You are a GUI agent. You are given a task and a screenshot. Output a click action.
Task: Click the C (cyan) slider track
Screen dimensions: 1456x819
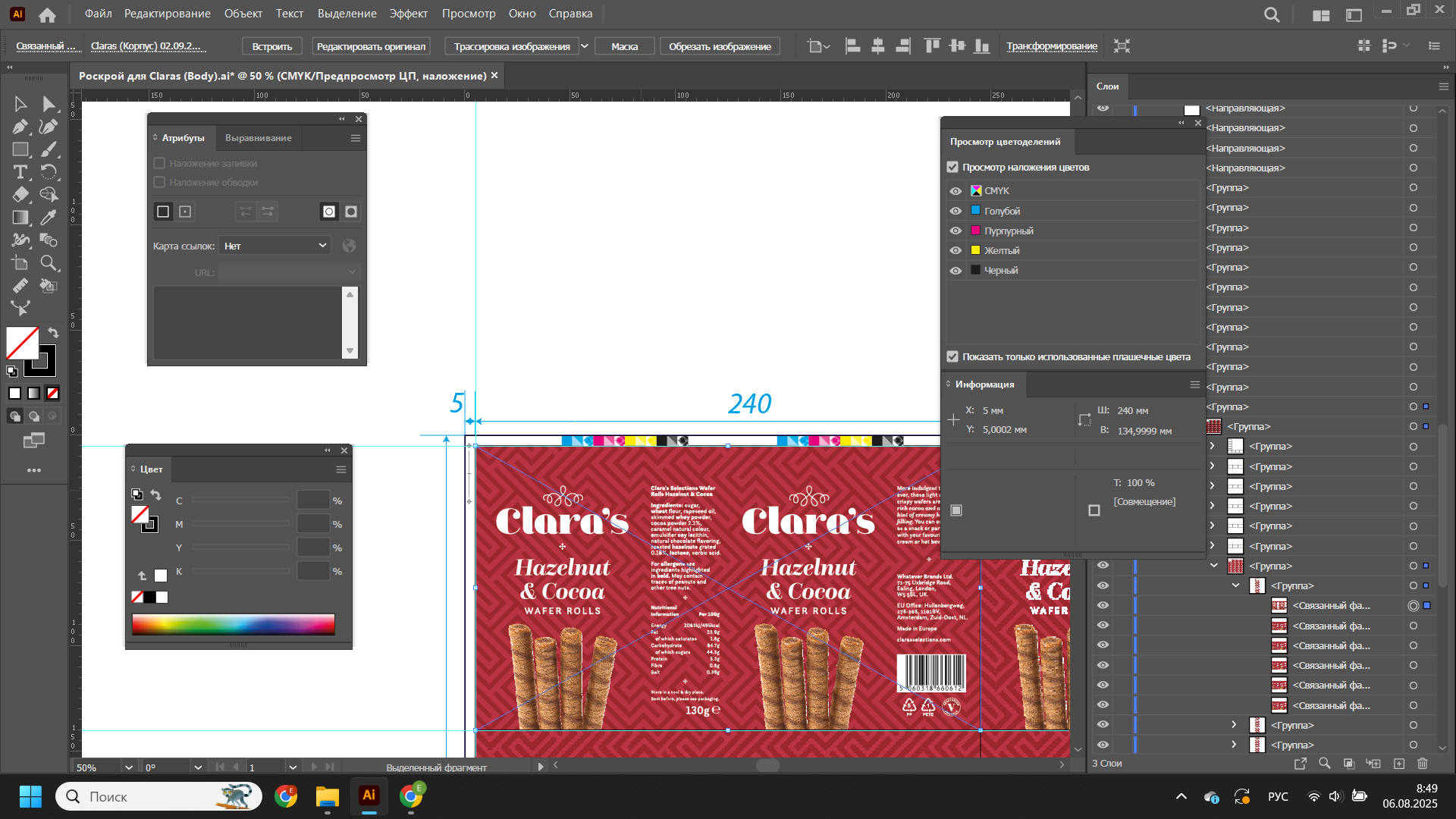(x=240, y=500)
